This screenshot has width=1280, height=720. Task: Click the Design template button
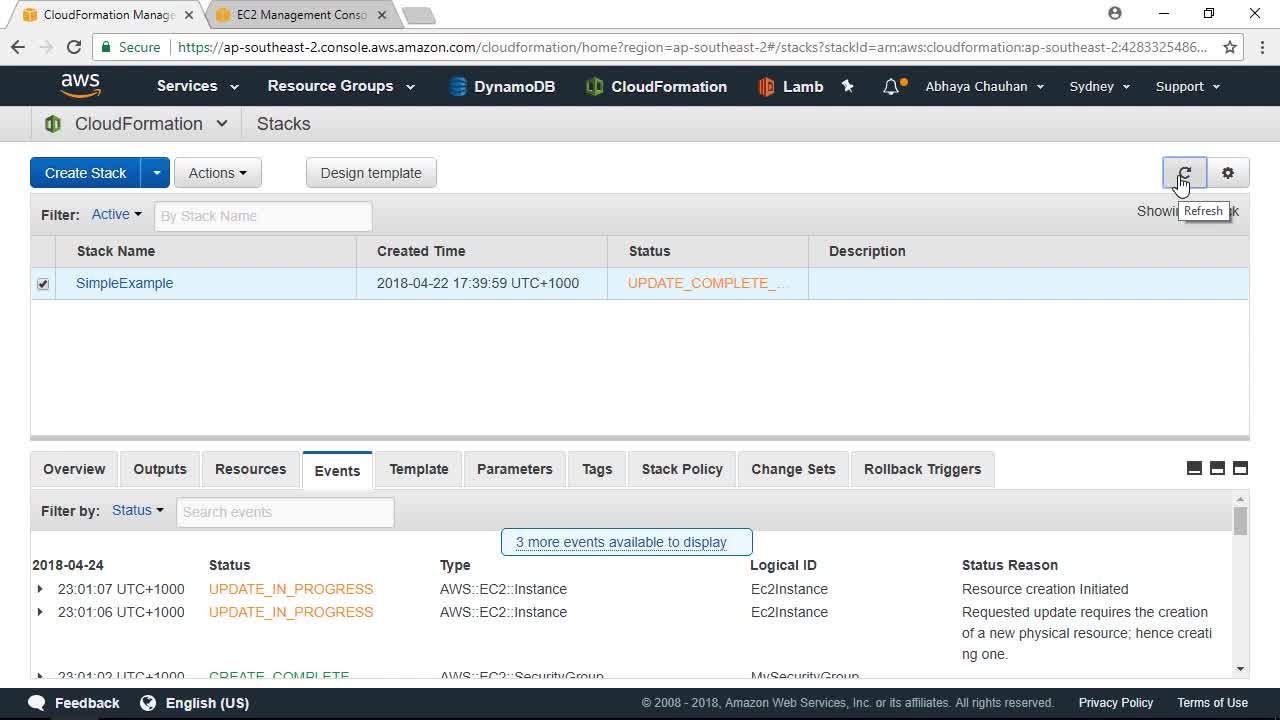[x=371, y=173]
